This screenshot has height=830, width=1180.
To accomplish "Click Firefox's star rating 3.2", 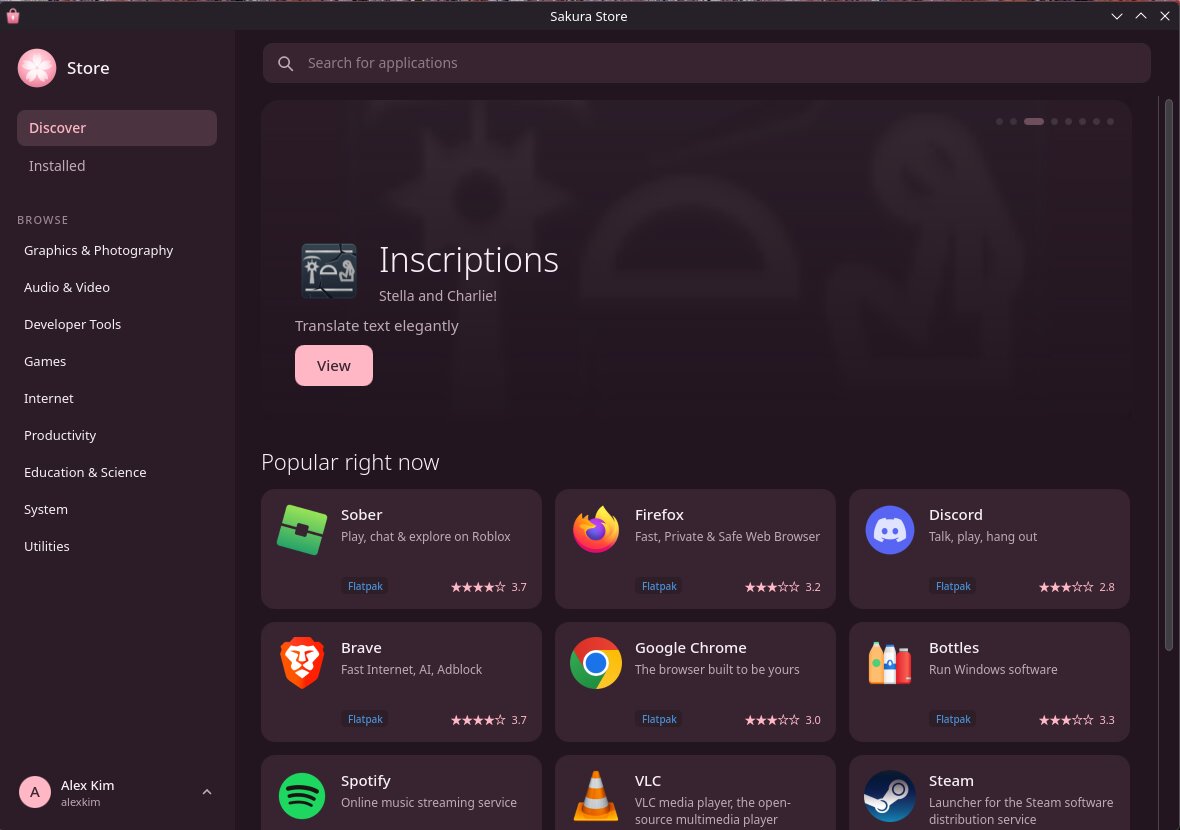I will (783, 587).
